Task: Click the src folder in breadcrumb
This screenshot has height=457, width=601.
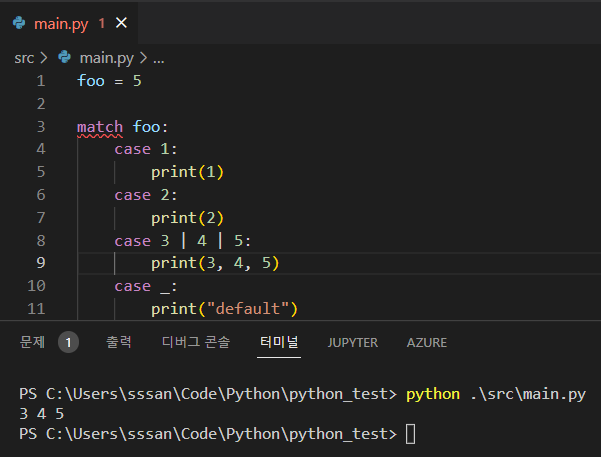Action: [x=23, y=58]
